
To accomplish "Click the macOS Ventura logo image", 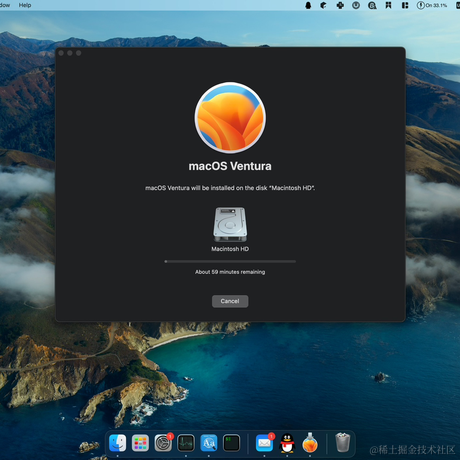I will 230,118.
